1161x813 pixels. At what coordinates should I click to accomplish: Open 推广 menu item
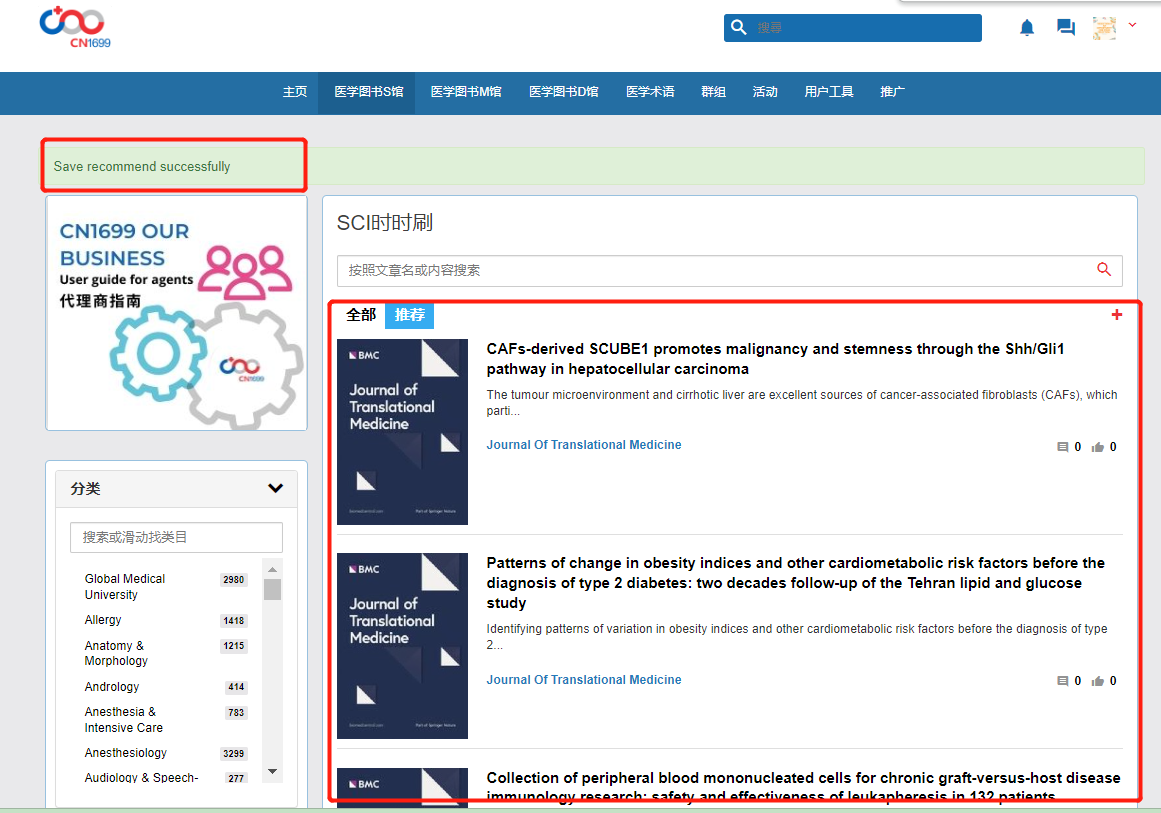coord(892,92)
